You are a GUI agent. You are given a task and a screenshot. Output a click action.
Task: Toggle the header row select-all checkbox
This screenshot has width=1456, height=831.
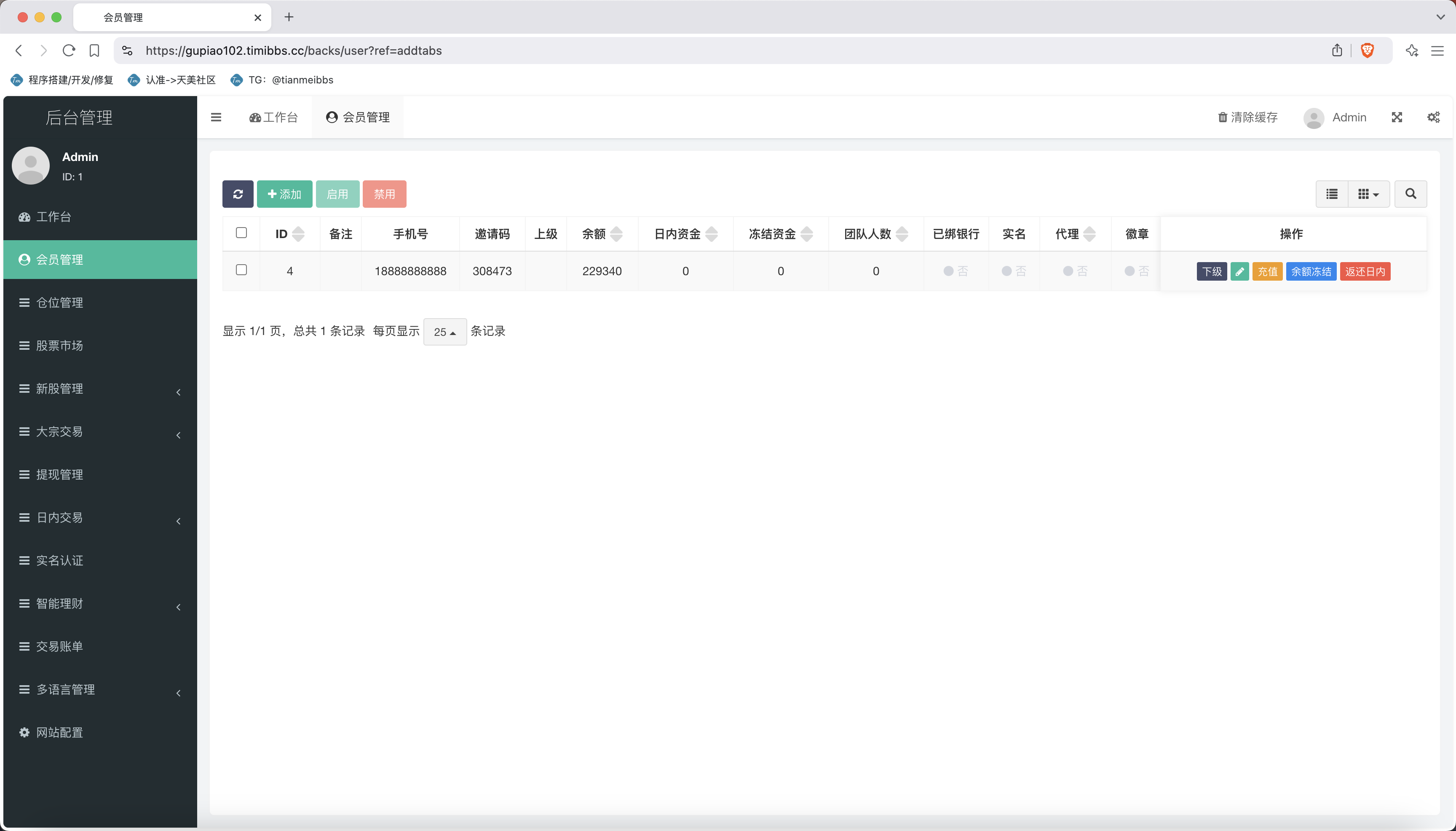tap(241, 233)
